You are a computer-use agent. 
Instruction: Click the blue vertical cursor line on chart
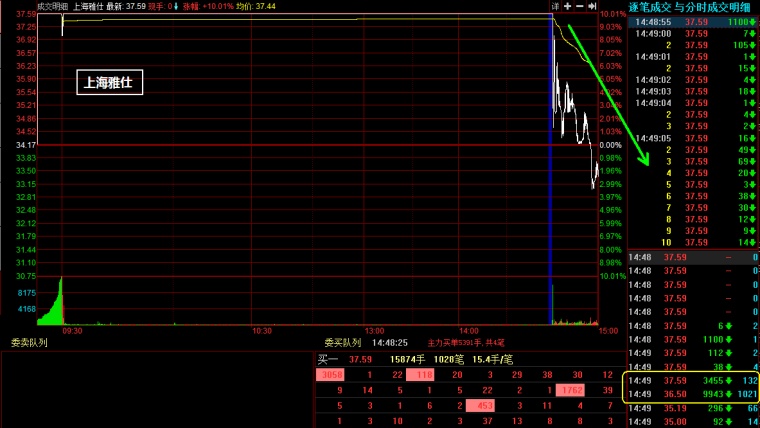pyautogui.click(x=551, y=170)
